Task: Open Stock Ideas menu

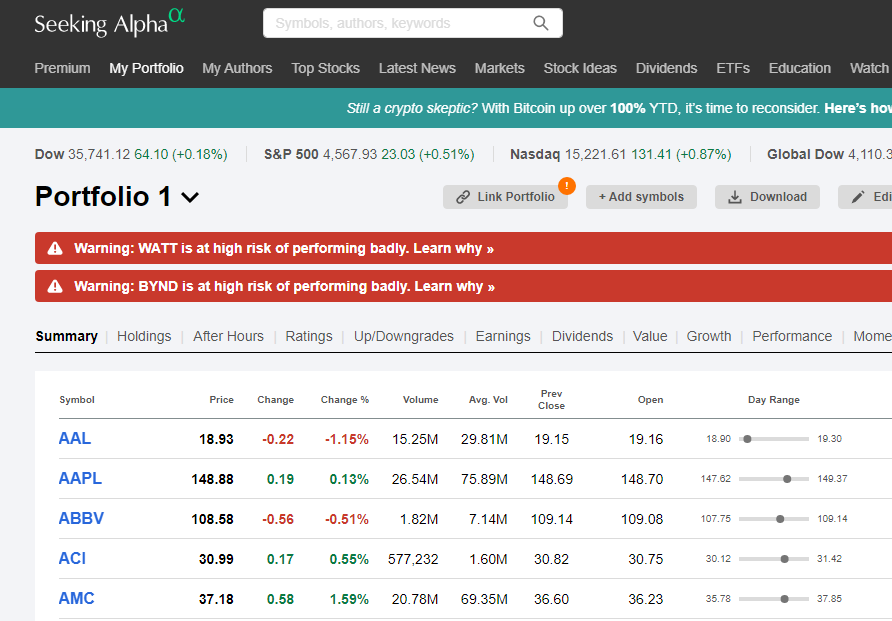Action: [580, 68]
